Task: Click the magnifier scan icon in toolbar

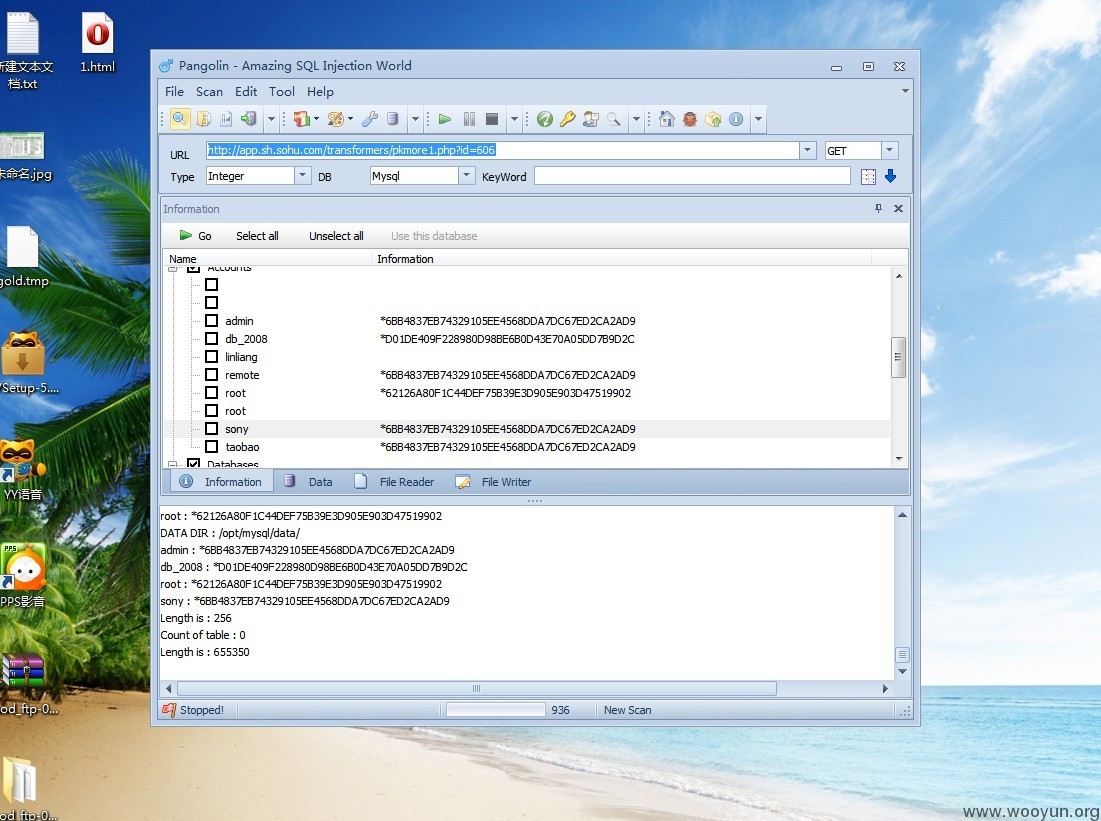Action: [x=180, y=119]
